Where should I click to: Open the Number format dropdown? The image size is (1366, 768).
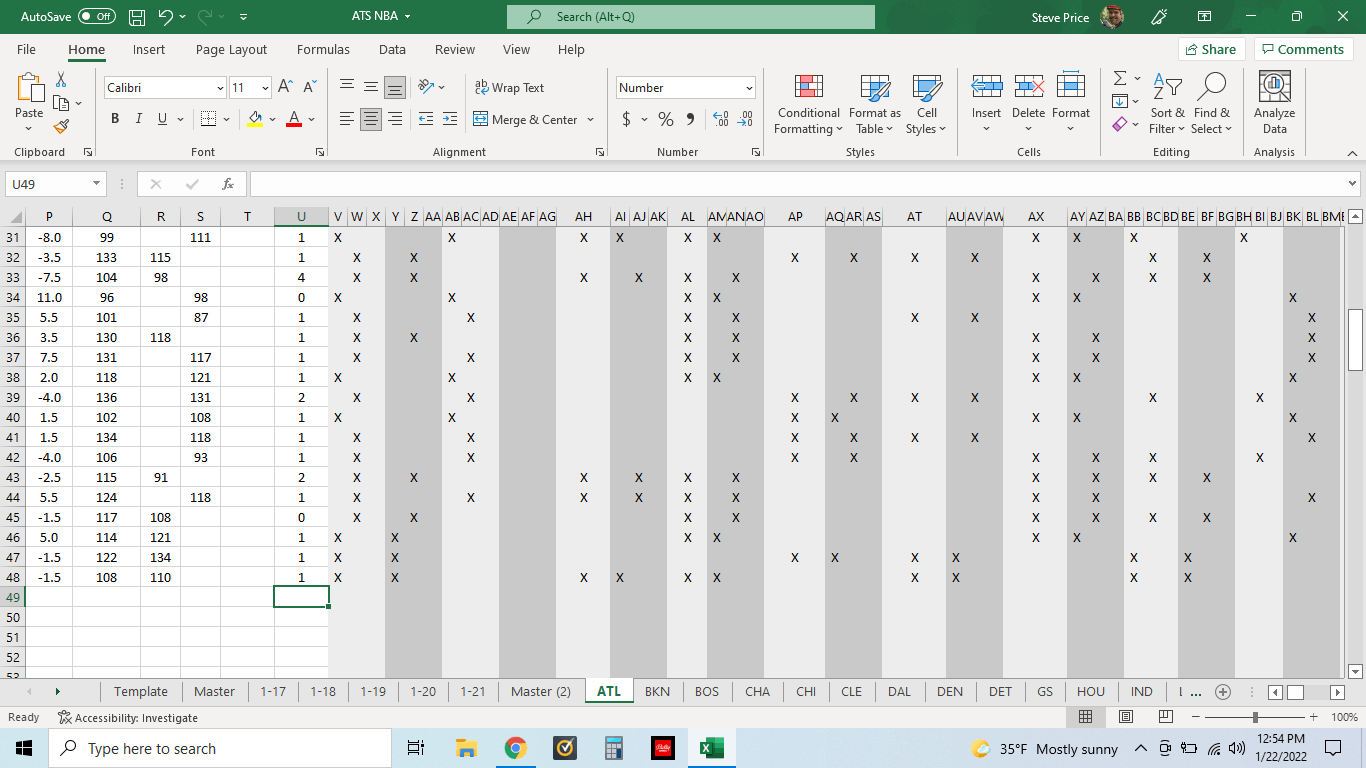pyautogui.click(x=749, y=88)
